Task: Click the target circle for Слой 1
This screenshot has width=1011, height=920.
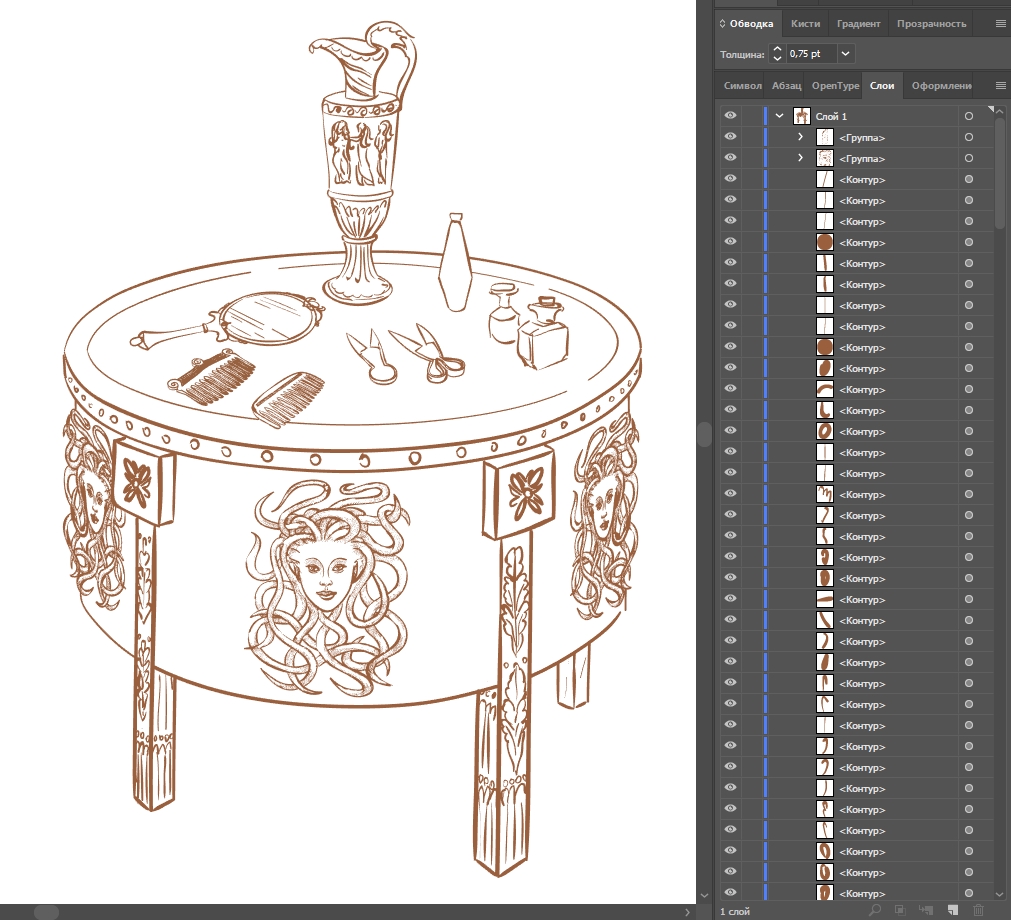Action: click(x=968, y=116)
